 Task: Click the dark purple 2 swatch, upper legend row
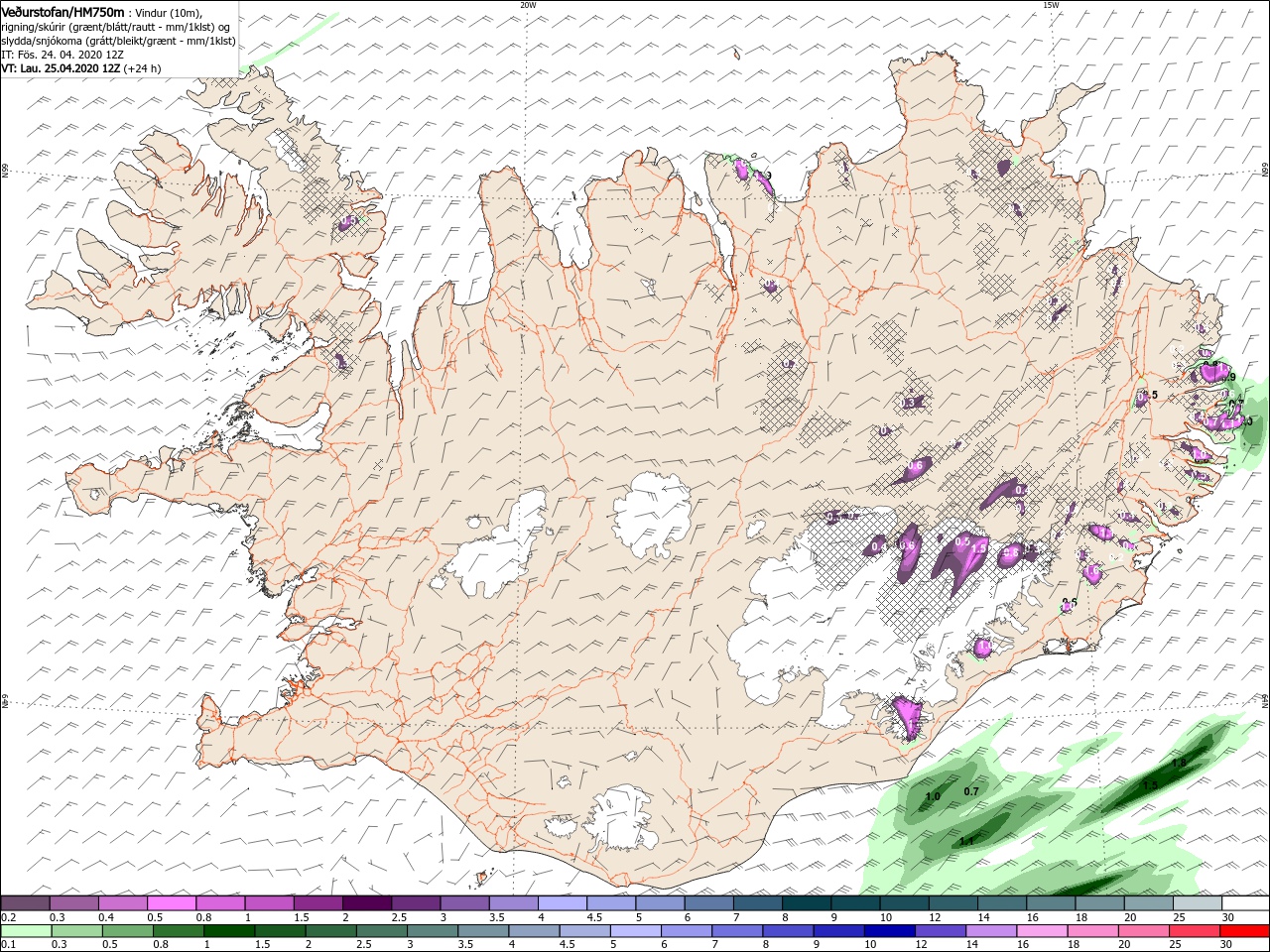pyautogui.click(x=366, y=903)
